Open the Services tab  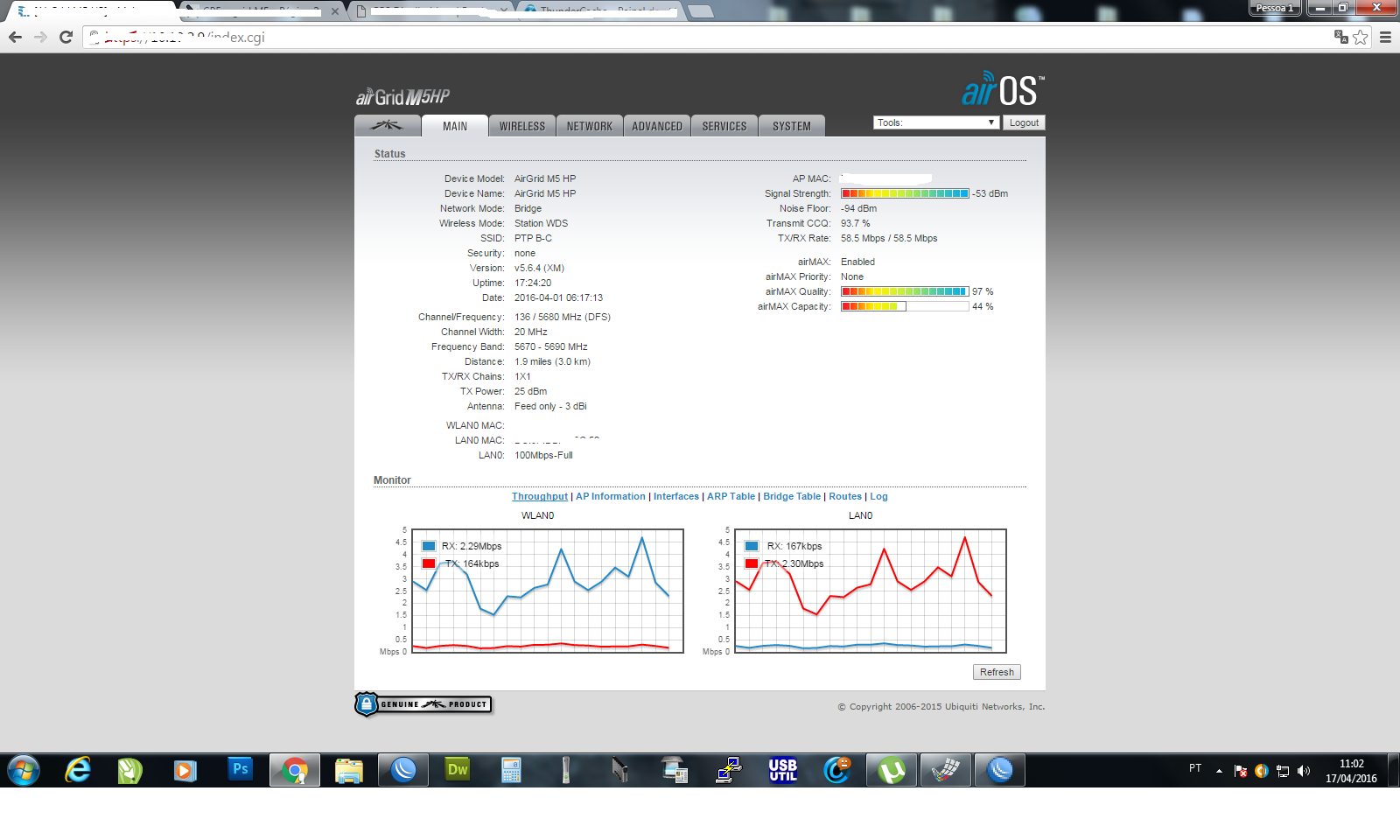[724, 126]
